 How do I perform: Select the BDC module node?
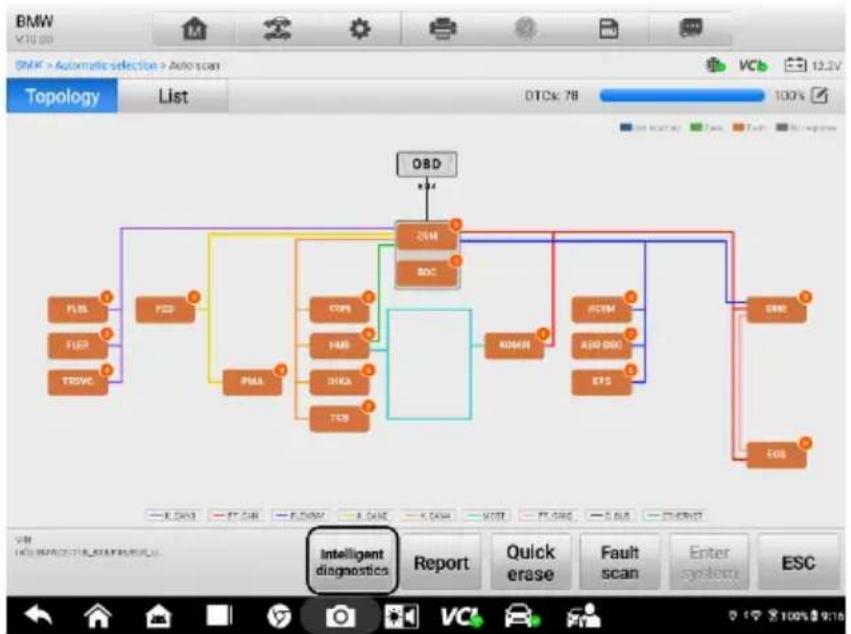click(427, 272)
